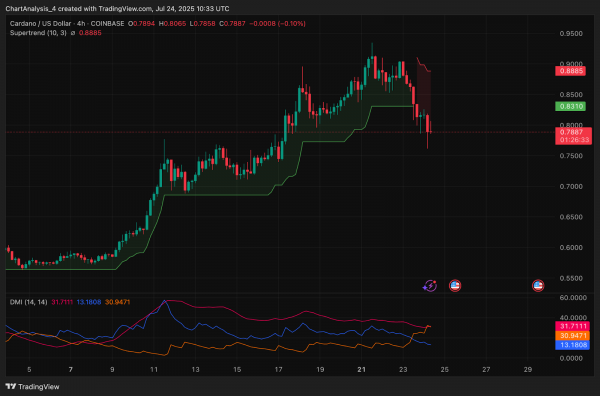Click date 11 on the time axis

[x=154, y=370]
